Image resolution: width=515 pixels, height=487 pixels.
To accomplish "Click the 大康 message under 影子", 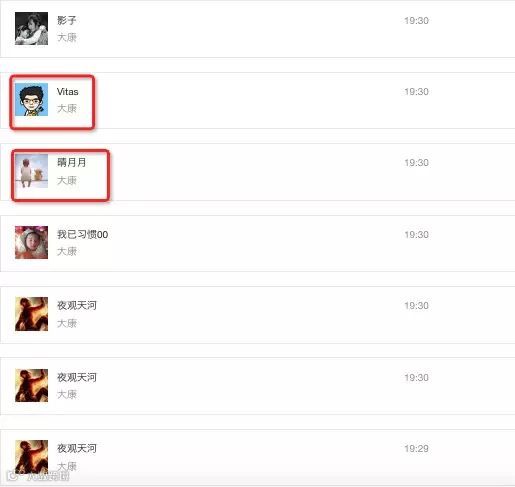I will (67, 37).
